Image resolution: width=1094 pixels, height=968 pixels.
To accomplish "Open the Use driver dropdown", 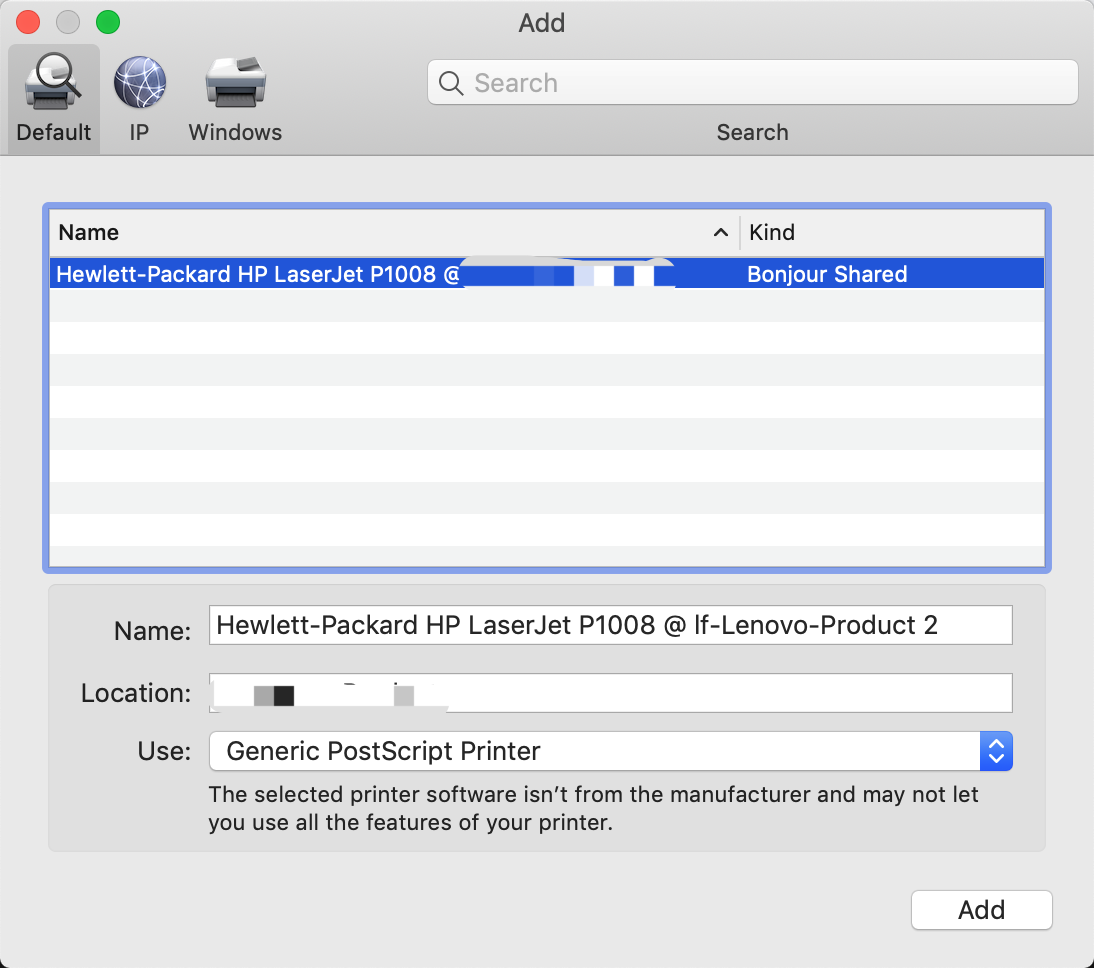I will click(610, 751).
